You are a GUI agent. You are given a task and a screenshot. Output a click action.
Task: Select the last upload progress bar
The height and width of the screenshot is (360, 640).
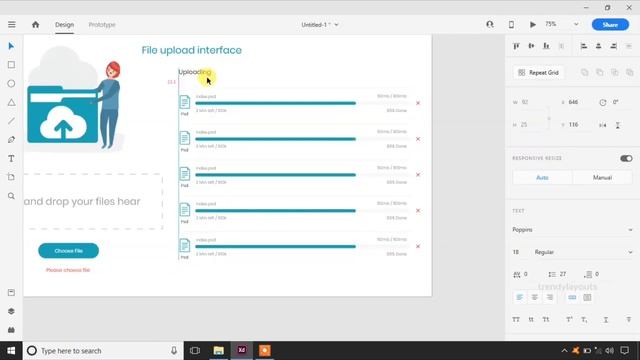276,247
